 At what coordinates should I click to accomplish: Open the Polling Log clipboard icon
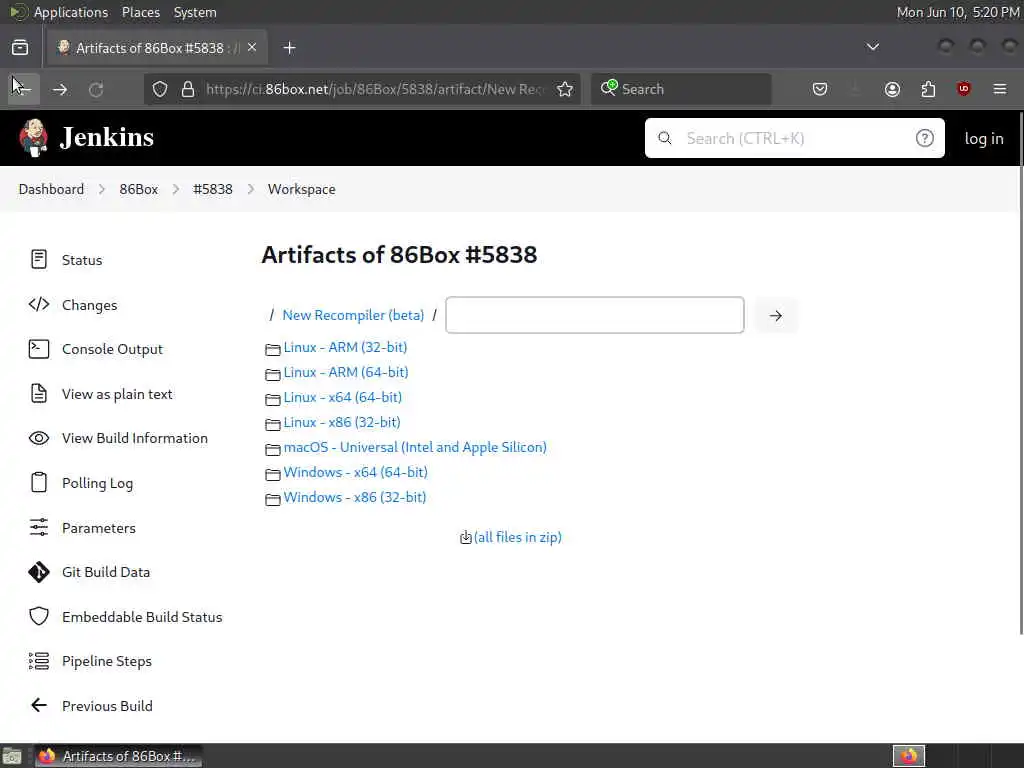pos(39,483)
